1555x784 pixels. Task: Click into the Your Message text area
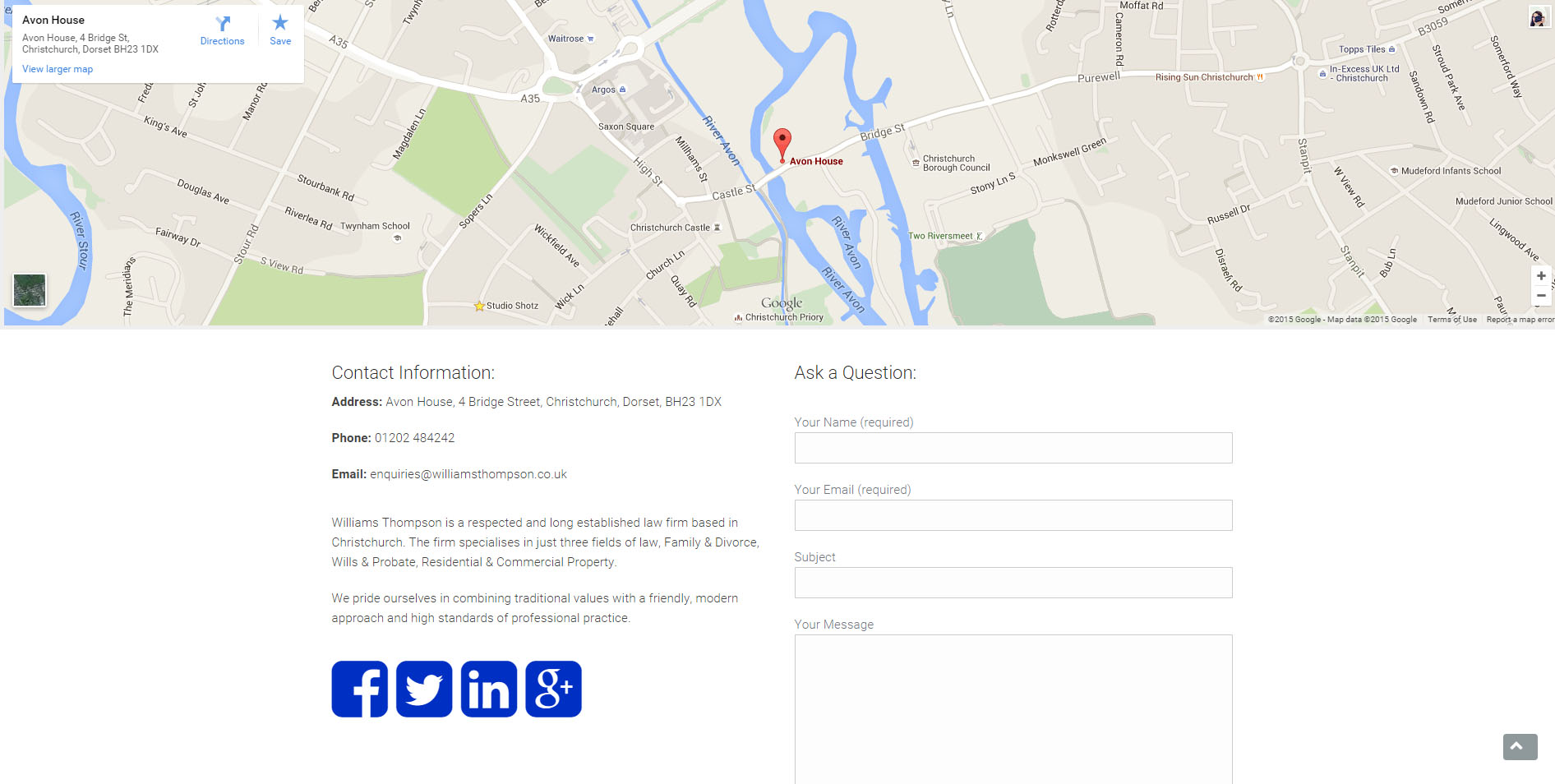pyautogui.click(x=1013, y=707)
